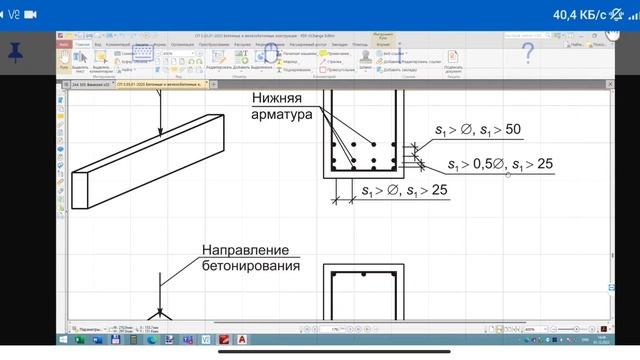This screenshot has height=360, width=640.
Task: Click the Search button at top right
Action: click(597, 44)
